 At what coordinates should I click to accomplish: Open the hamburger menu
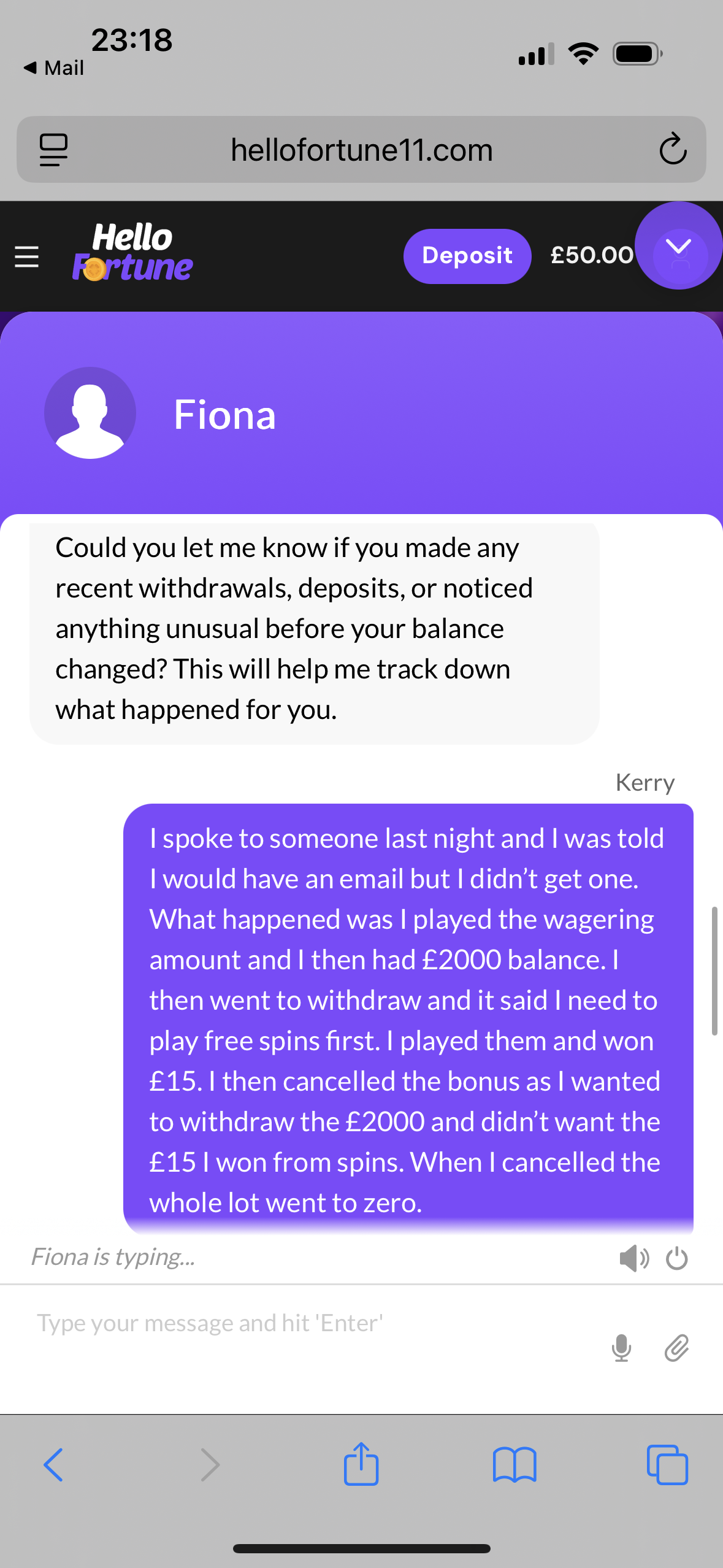pyautogui.click(x=27, y=256)
